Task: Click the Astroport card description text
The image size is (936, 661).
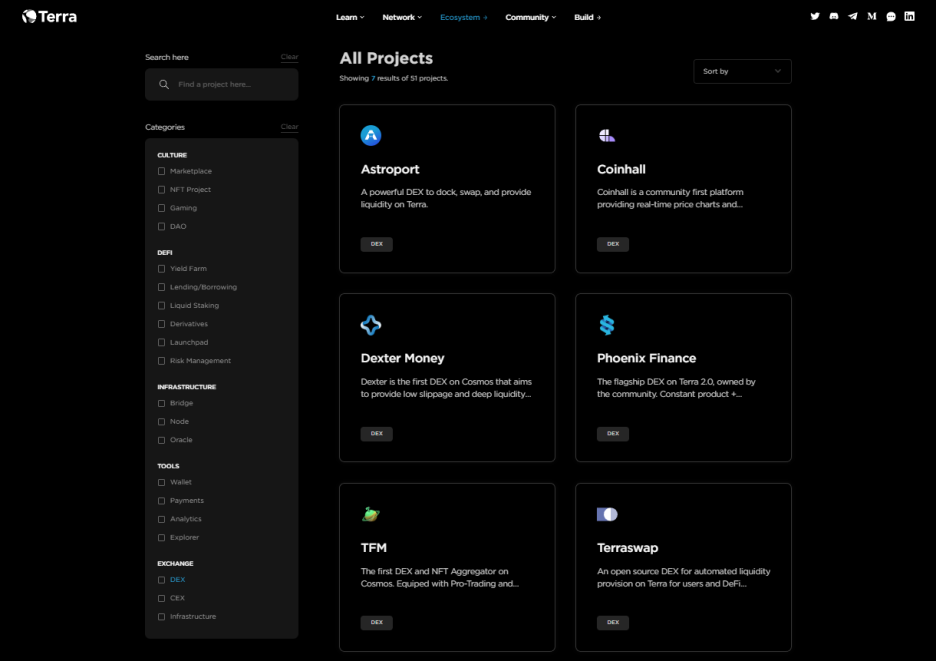Action: click(x=446, y=198)
